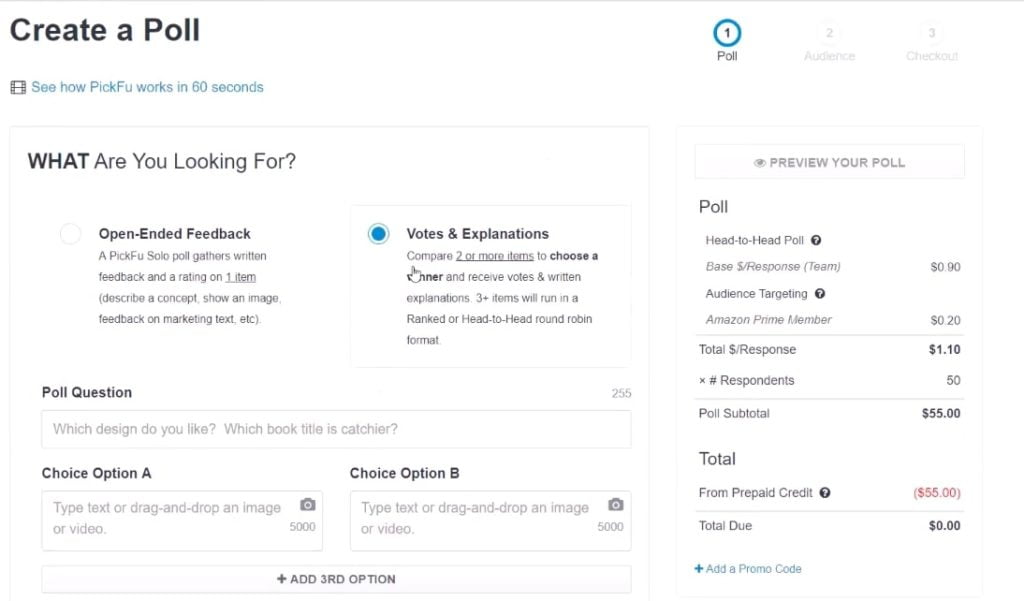Click the Preview Your Poll button
1024x601 pixels.
(x=829, y=163)
